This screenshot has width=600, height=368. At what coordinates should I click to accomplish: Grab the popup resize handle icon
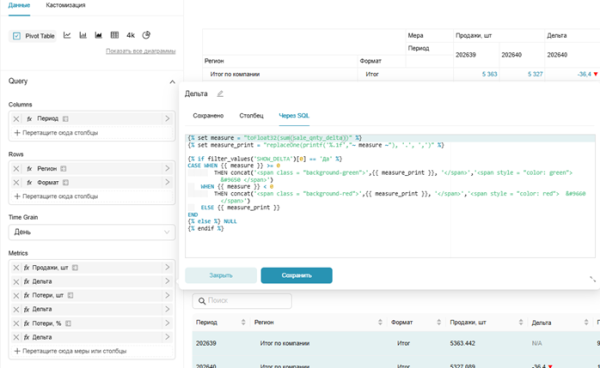[593, 279]
